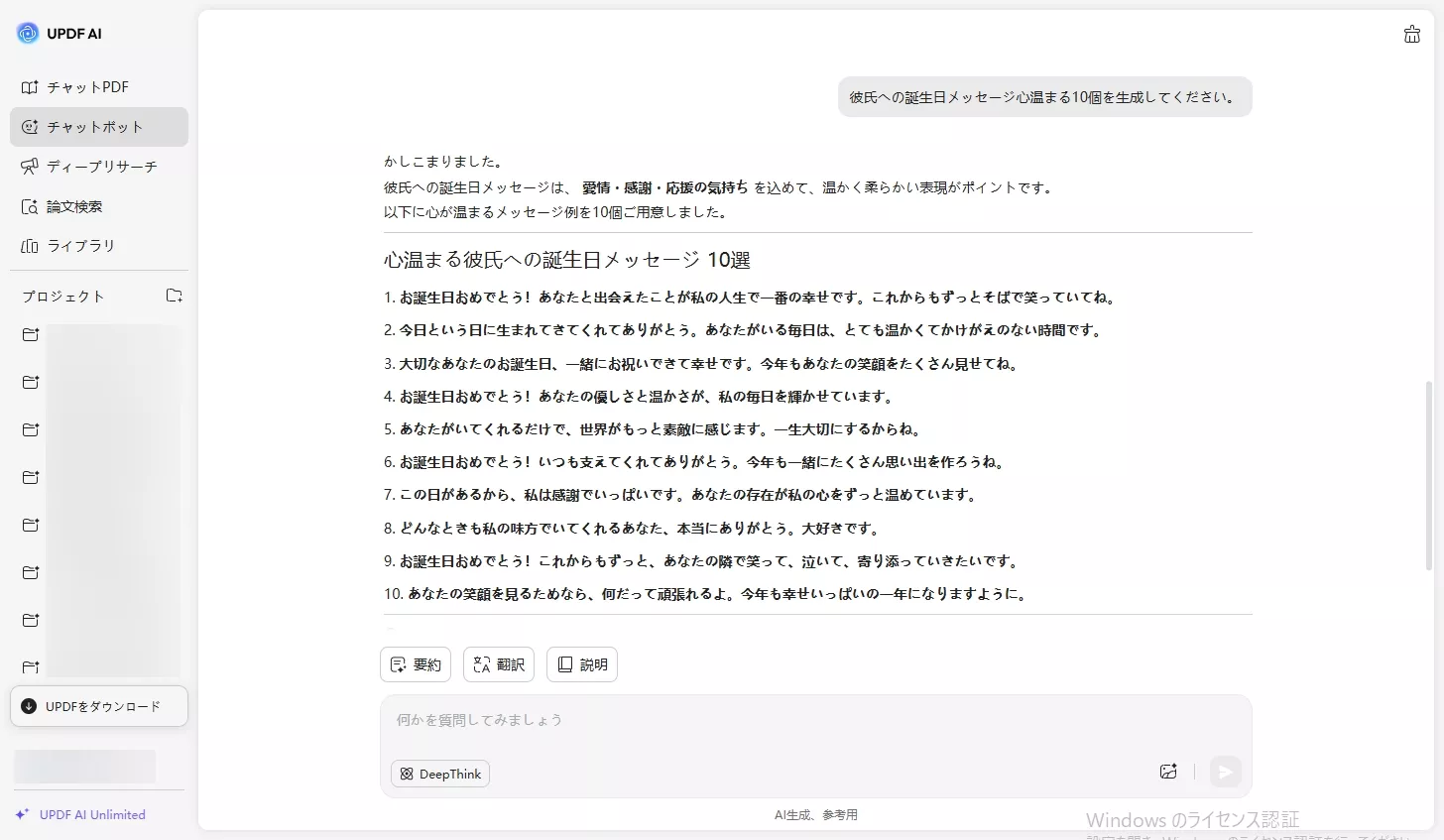This screenshot has height=840, width=1444.
Task: Click the プロジェクト section label
Action: click(x=63, y=297)
